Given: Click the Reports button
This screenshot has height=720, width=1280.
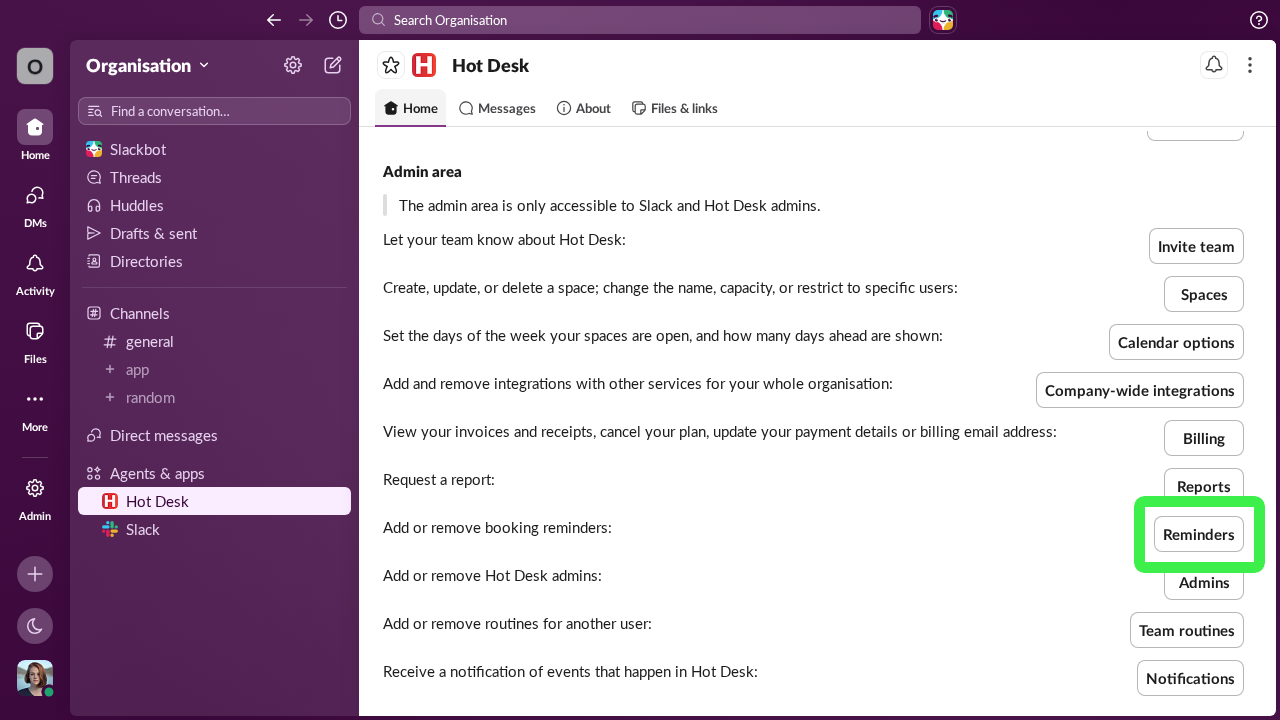Looking at the screenshot, I should 1204,486.
